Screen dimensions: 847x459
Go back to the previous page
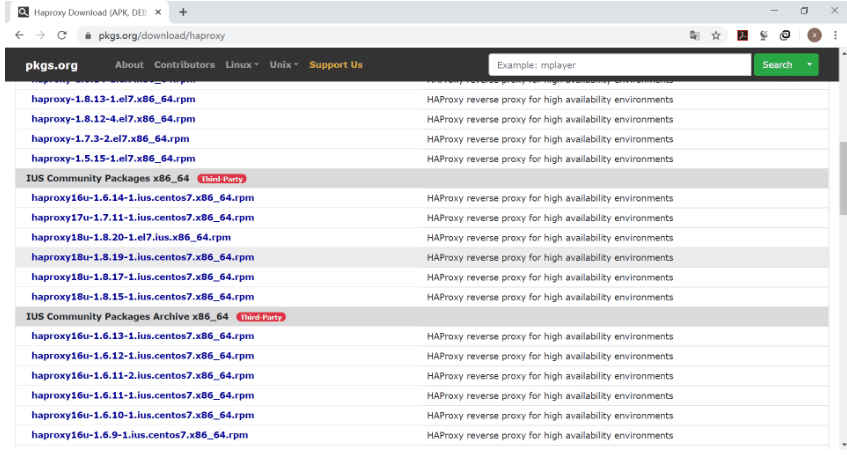click(x=19, y=35)
